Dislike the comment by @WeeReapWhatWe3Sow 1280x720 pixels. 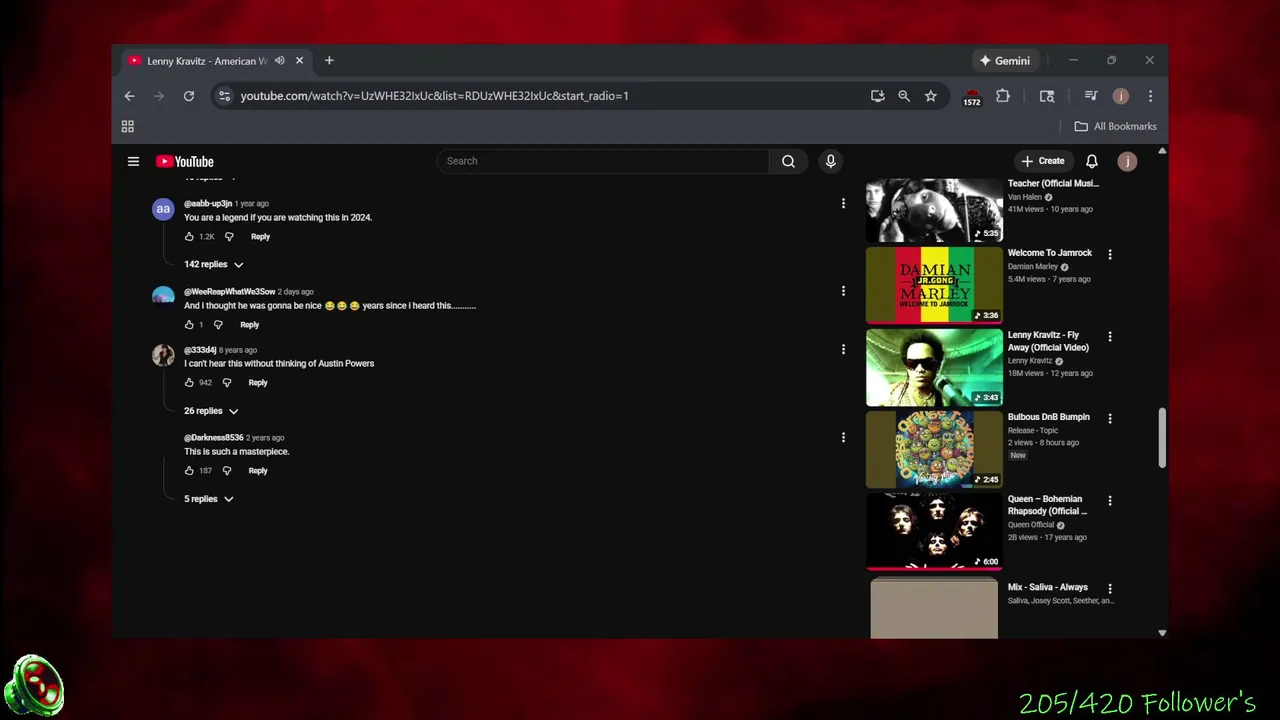click(x=218, y=325)
